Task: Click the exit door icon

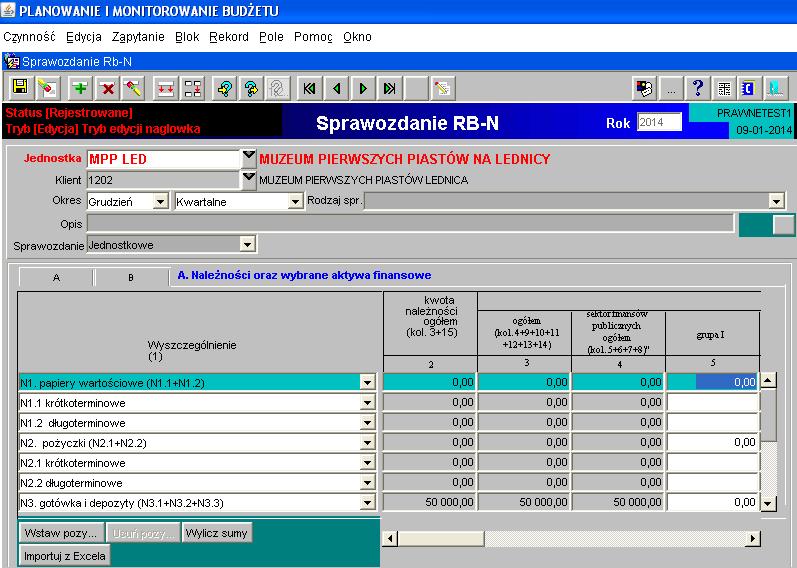Action: pos(776,88)
